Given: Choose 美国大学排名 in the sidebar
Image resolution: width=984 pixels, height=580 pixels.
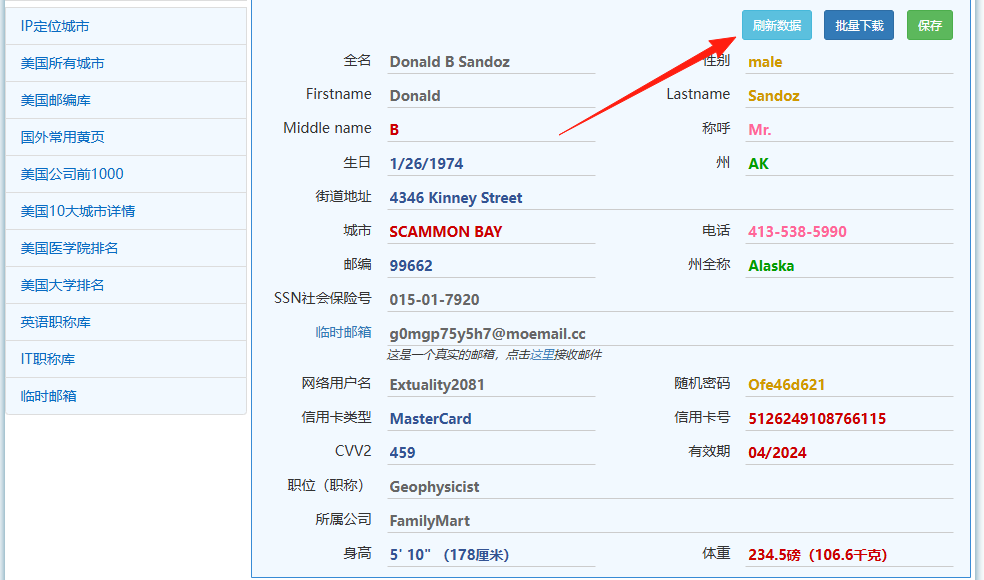Looking at the screenshot, I should 126,285.
